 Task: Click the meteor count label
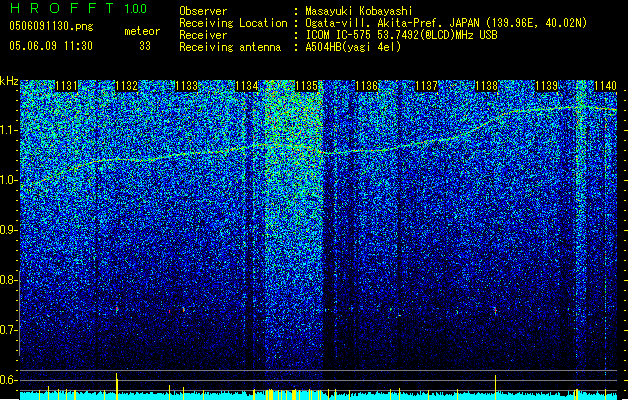point(142,31)
